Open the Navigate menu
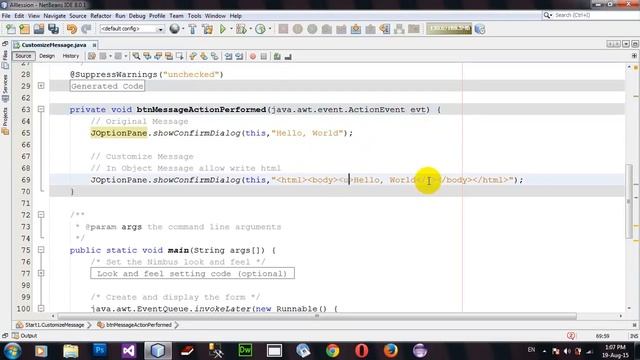 click(54, 16)
